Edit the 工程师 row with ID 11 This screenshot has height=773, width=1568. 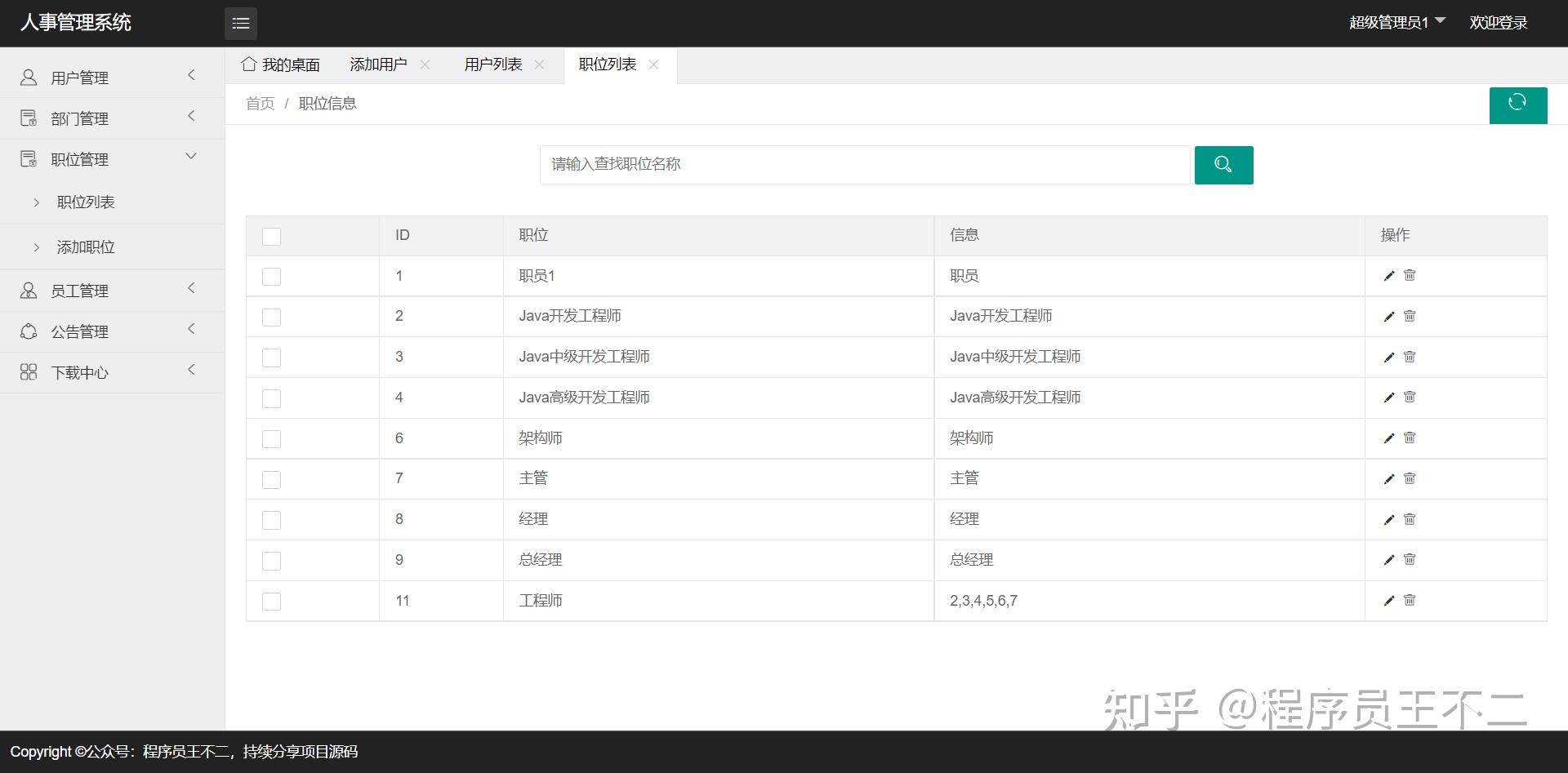(1389, 601)
